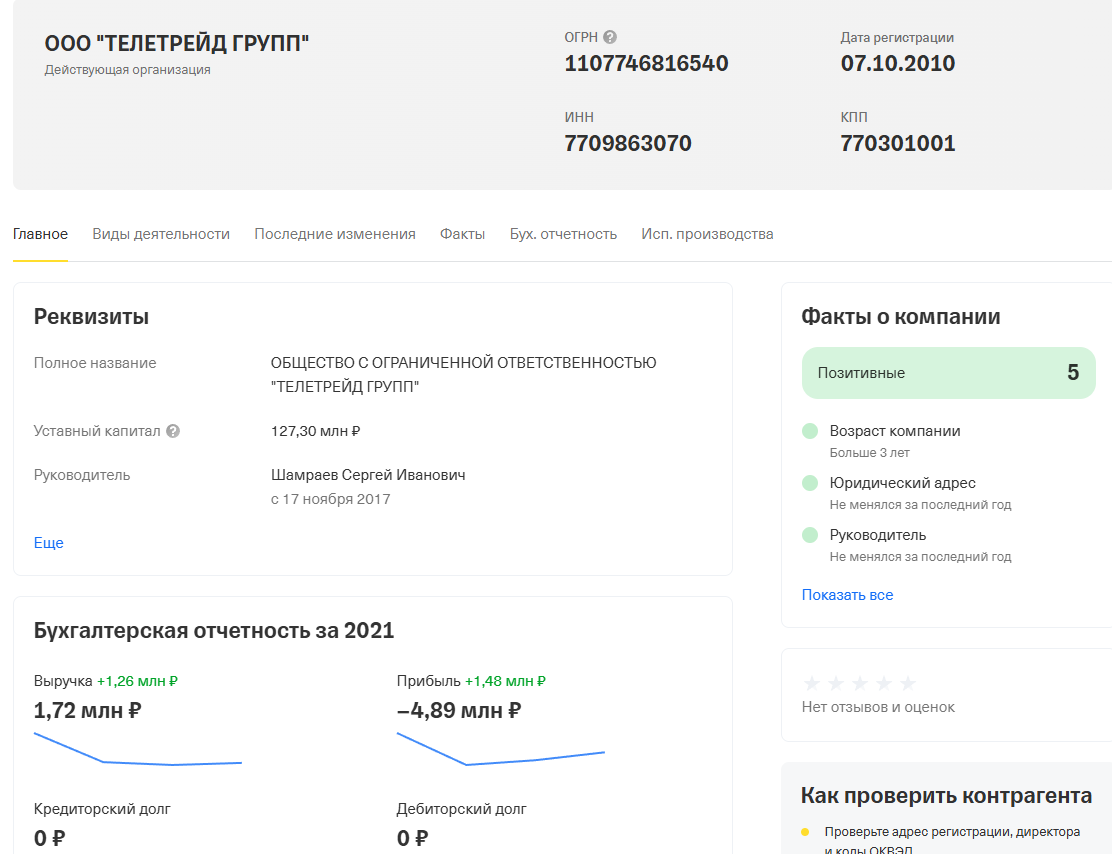Click the ИНН number 7709863070
Image resolution: width=1112 pixels, height=854 pixels.
pyautogui.click(x=628, y=143)
